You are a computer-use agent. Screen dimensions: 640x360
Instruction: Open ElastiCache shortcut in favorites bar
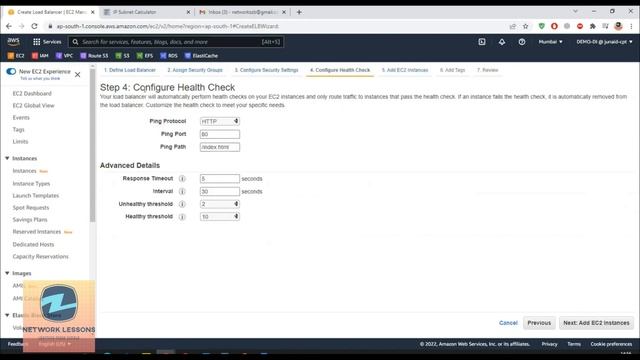coord(201,56)
